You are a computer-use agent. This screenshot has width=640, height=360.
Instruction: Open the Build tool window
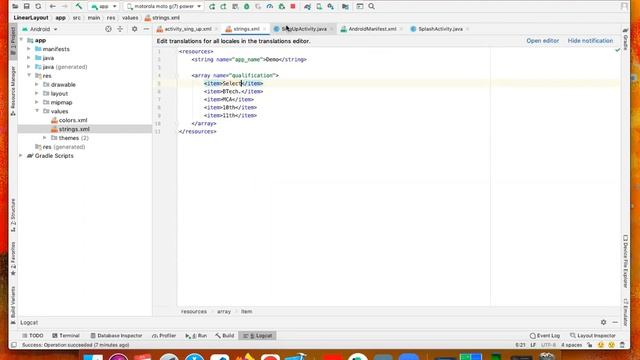point(224,336)
